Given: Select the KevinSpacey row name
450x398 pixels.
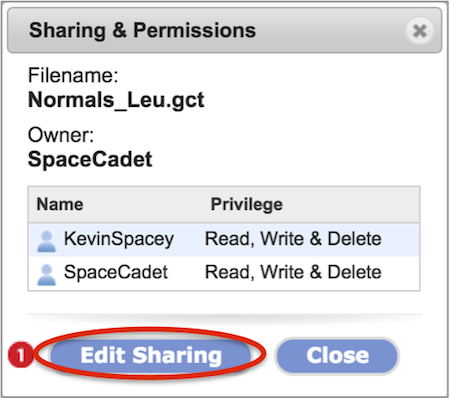Looking at the screenshot, I should (119, 239).
